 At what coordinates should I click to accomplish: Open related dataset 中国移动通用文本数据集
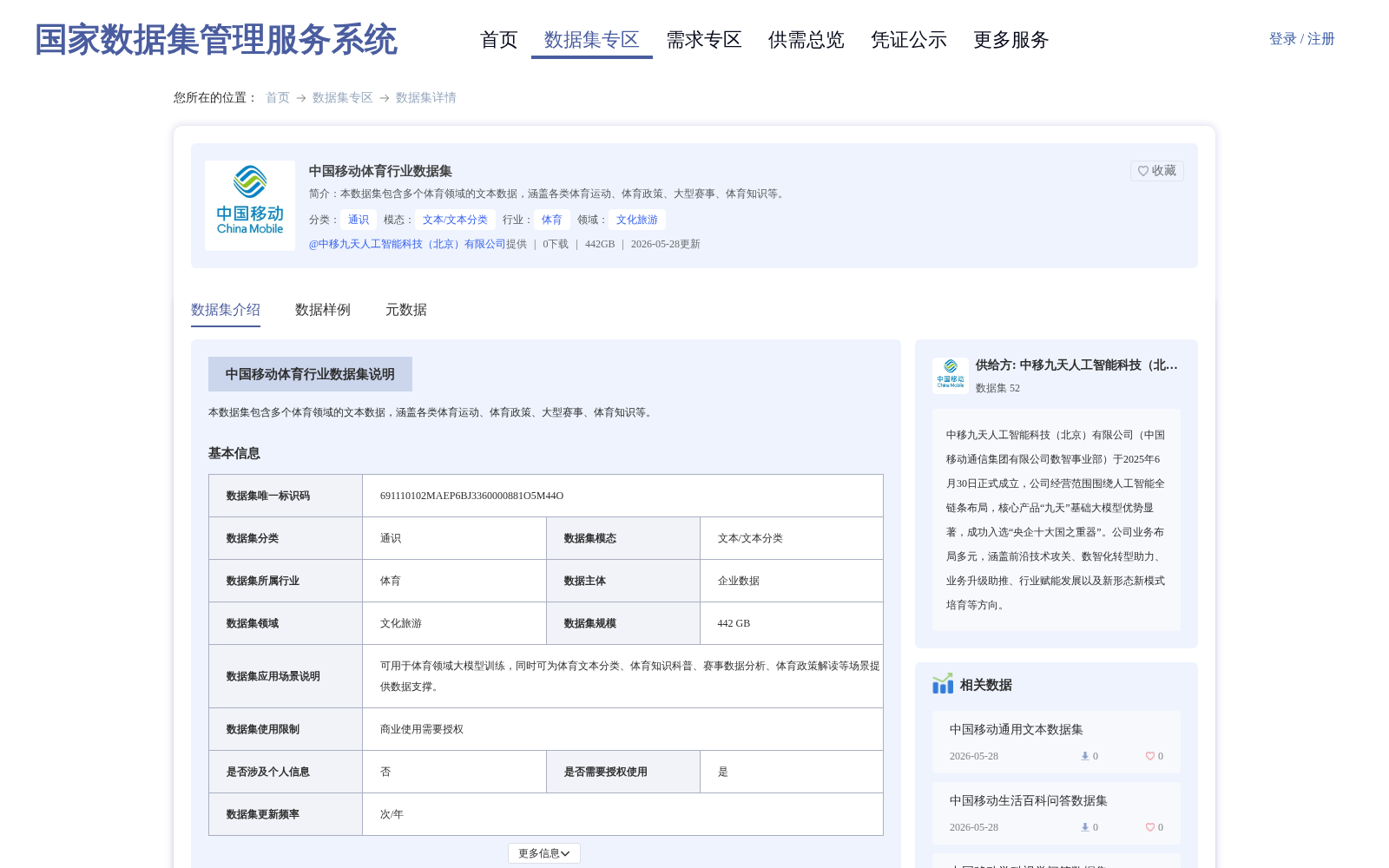point(1017,730)
